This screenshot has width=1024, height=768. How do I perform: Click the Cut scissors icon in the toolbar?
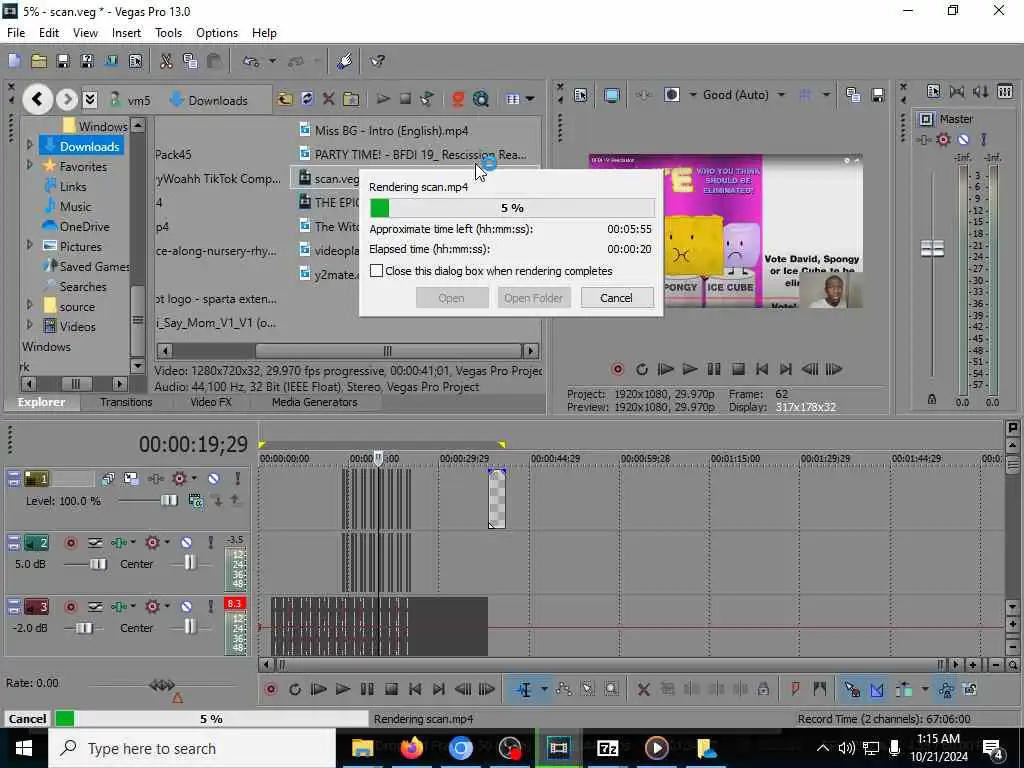166,61
